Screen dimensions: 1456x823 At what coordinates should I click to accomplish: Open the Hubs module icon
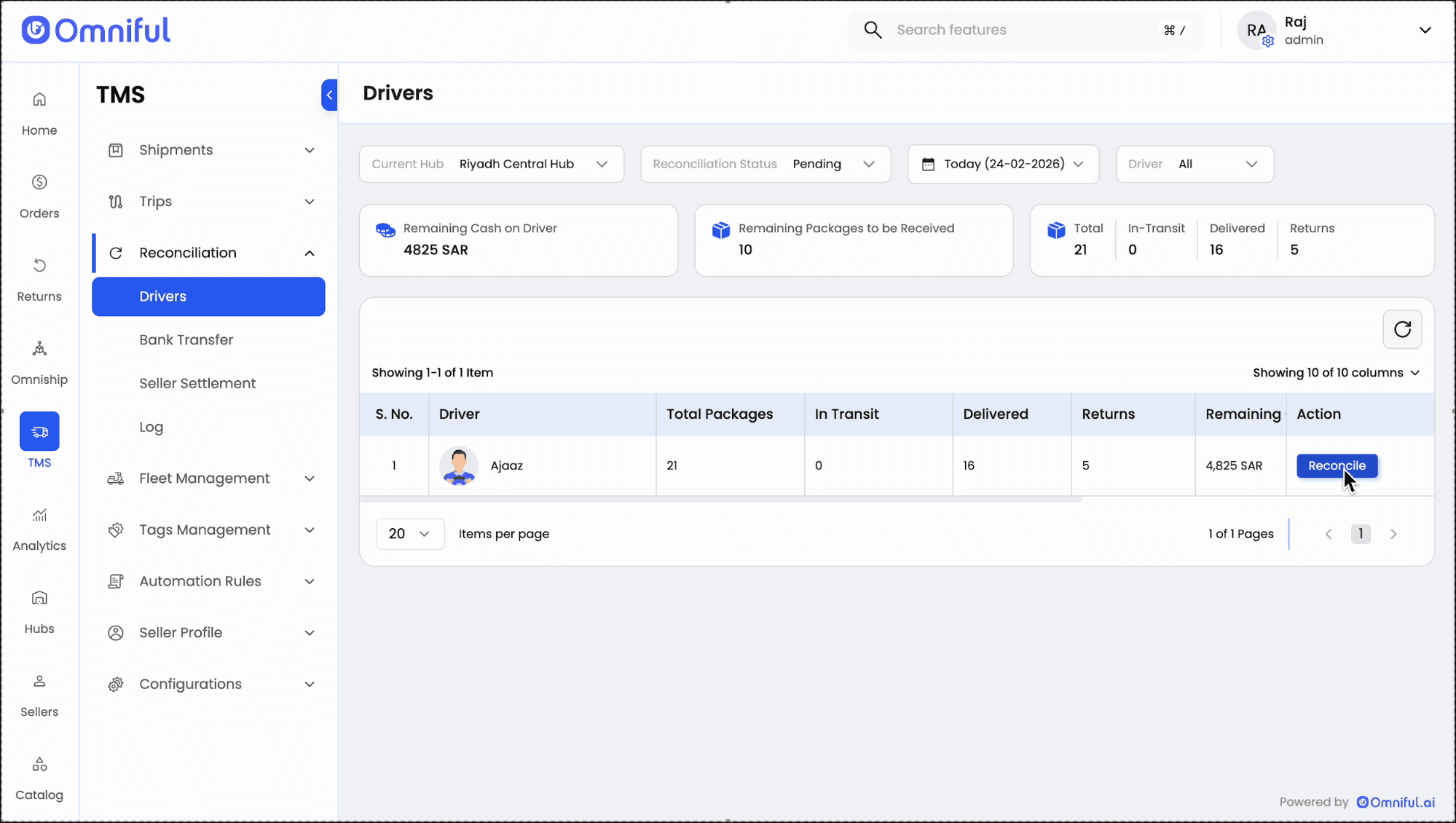click(39, 611)
